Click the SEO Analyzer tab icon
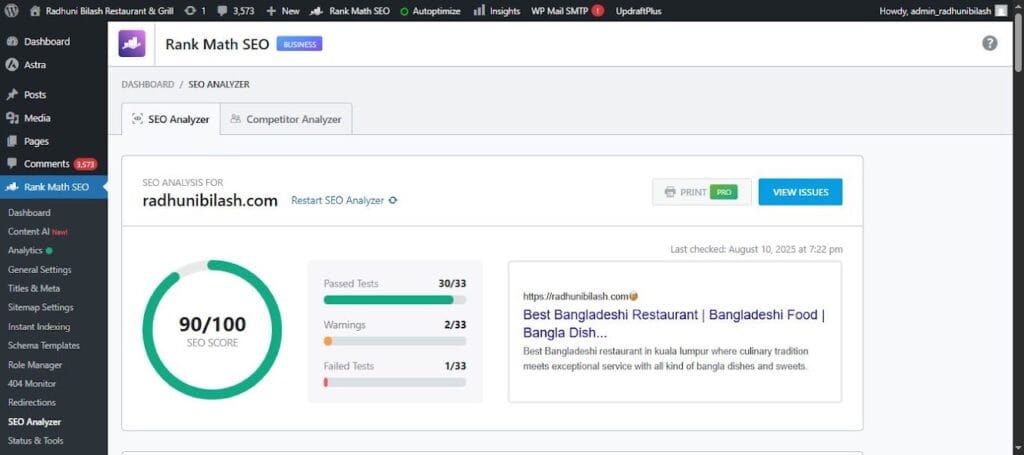The image size is (1024, 455). (x=137, y=119)
